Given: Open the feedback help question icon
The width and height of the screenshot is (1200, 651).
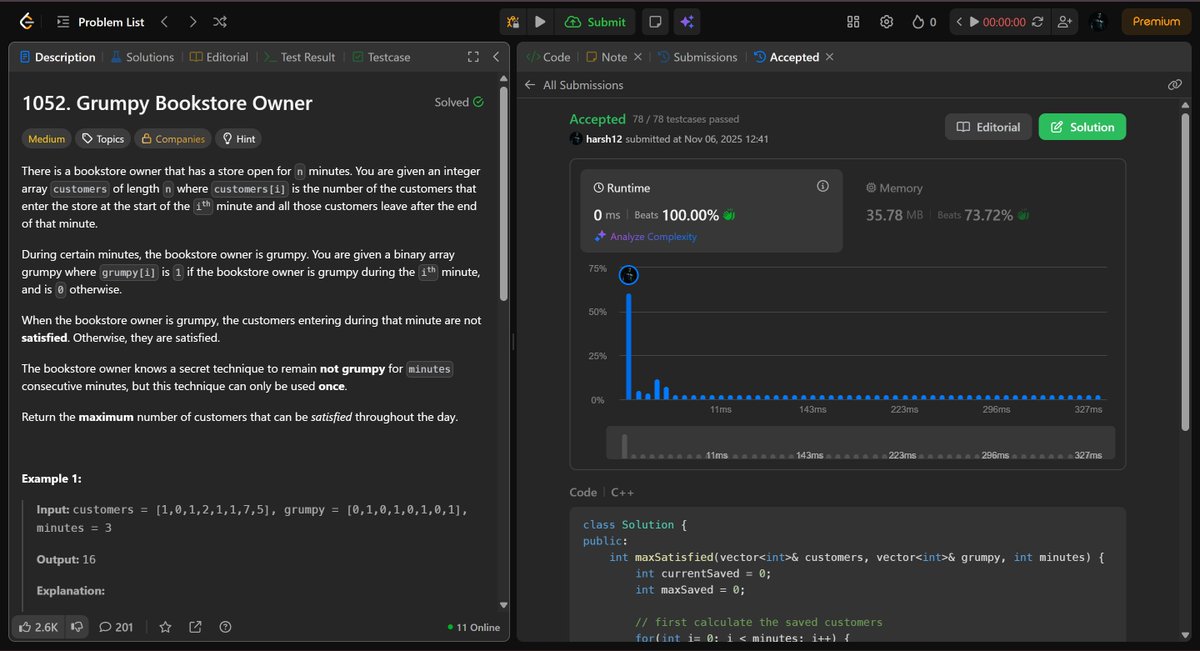Looking at the screenshot, I should click(x=225, y=627).
